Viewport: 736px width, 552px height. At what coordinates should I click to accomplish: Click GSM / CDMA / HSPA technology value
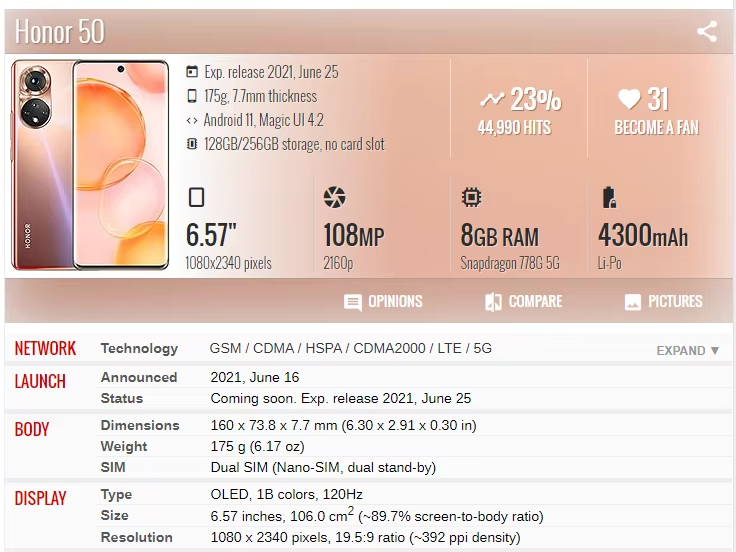point(351,348)
